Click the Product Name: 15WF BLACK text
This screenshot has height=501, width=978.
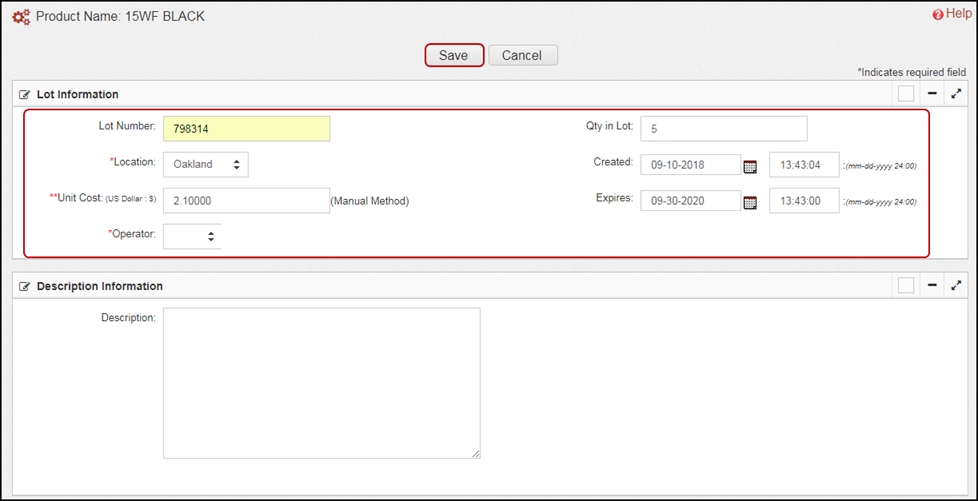[x=120, y=17]
